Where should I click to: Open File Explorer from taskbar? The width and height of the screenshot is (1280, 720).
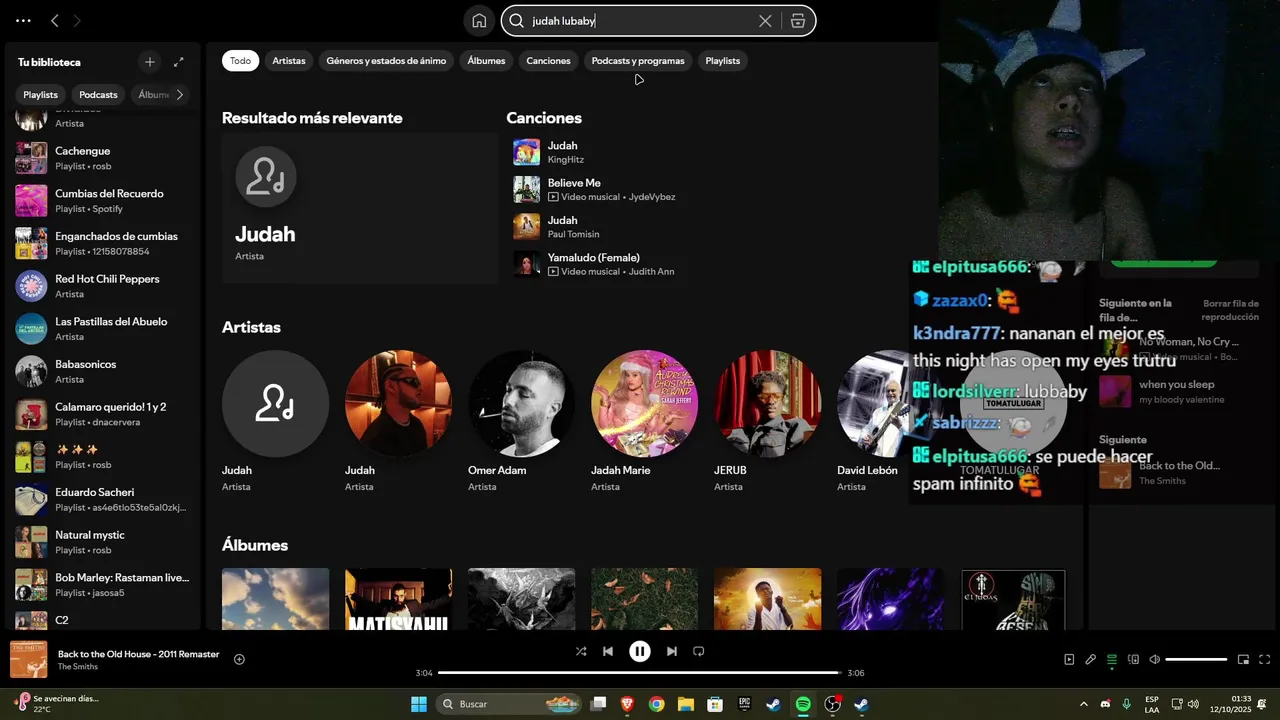[686, 704]
